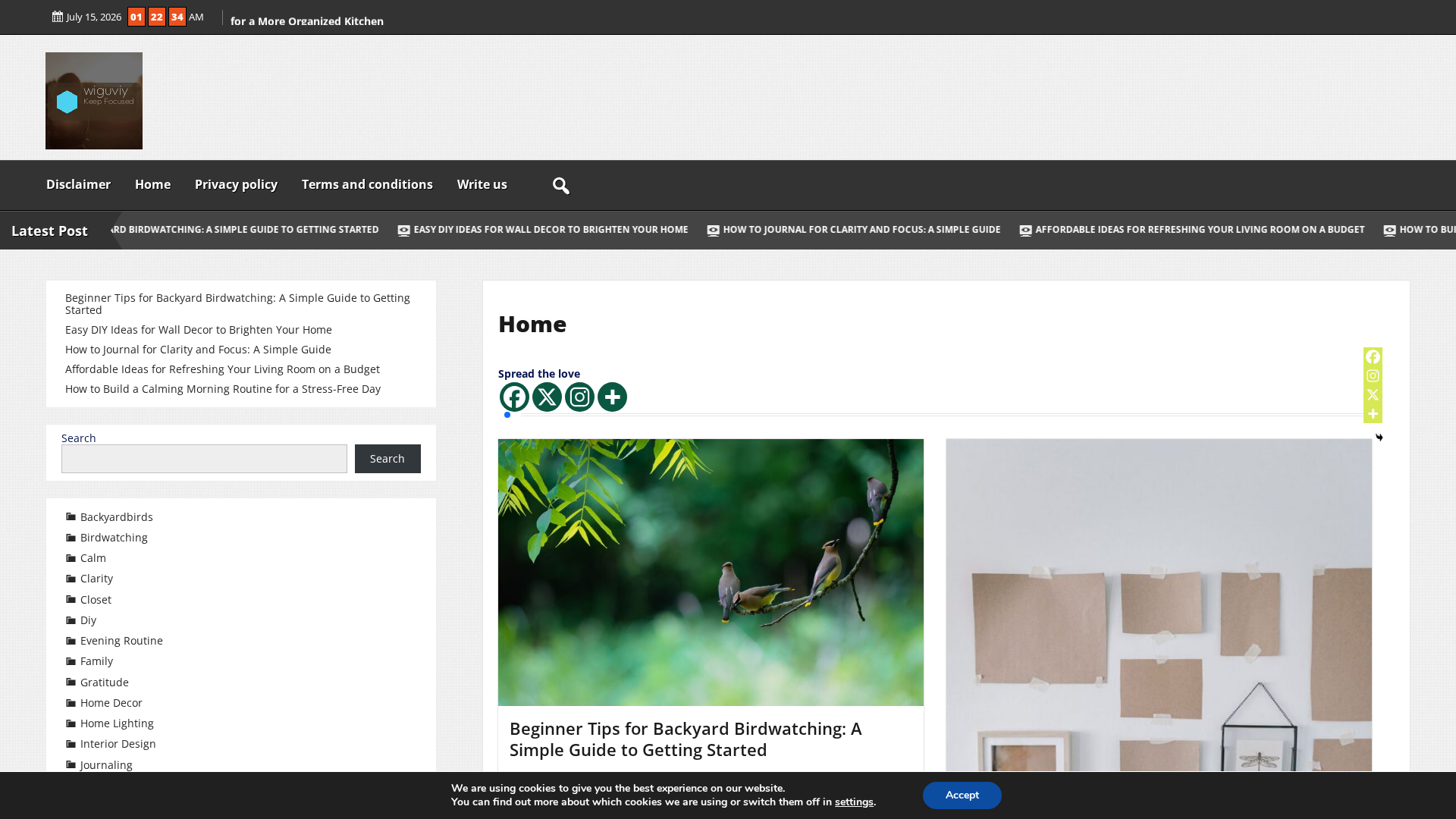Image resolution: width=1456 pixels, height=819 pixels.
Task: Click the floating sidebar Instagram icon
Action: click(x=1373, y=376)
